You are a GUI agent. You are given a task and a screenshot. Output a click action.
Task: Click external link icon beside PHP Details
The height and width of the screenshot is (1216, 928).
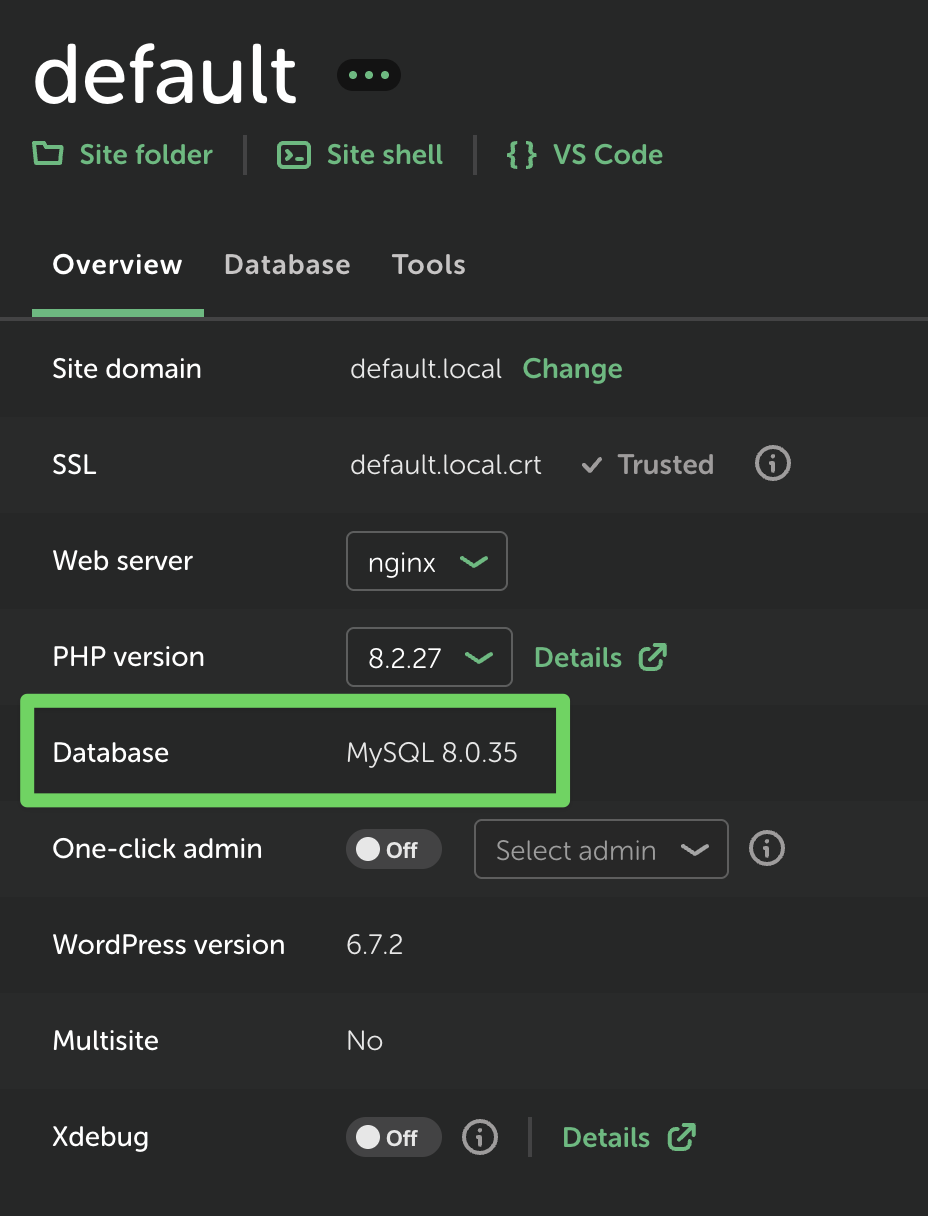(x=653, y=657)
